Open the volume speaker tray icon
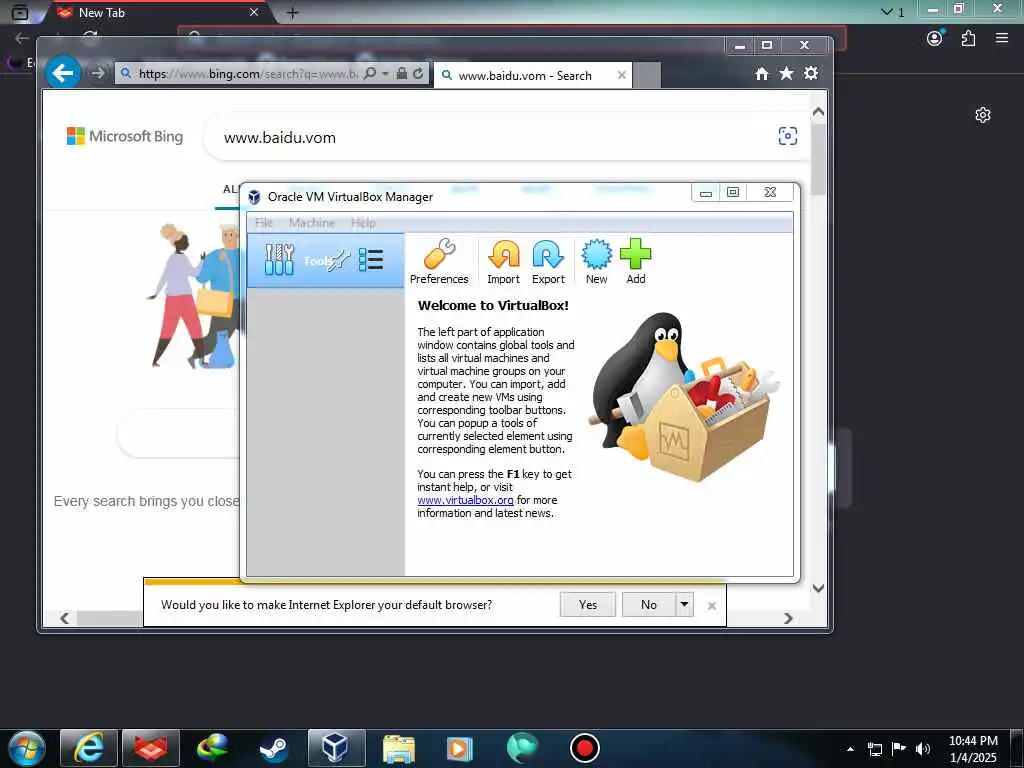The height and width of the screenshot is (768, 1024). pos(923,749)
